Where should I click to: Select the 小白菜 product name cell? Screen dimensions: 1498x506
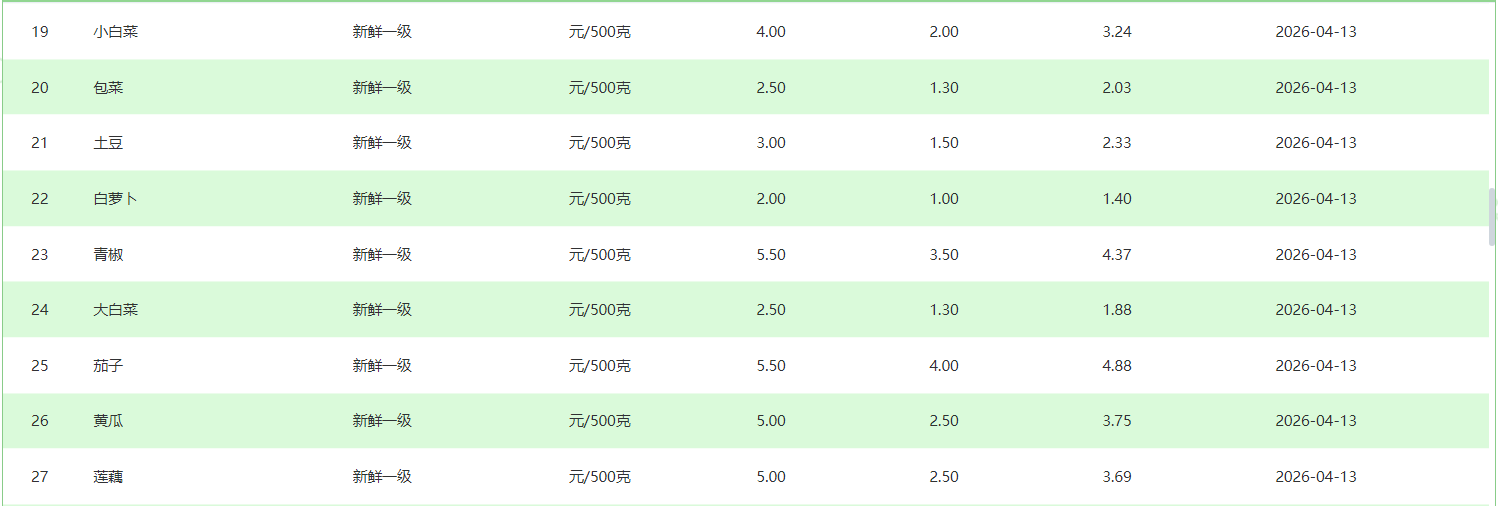(116, 32)
